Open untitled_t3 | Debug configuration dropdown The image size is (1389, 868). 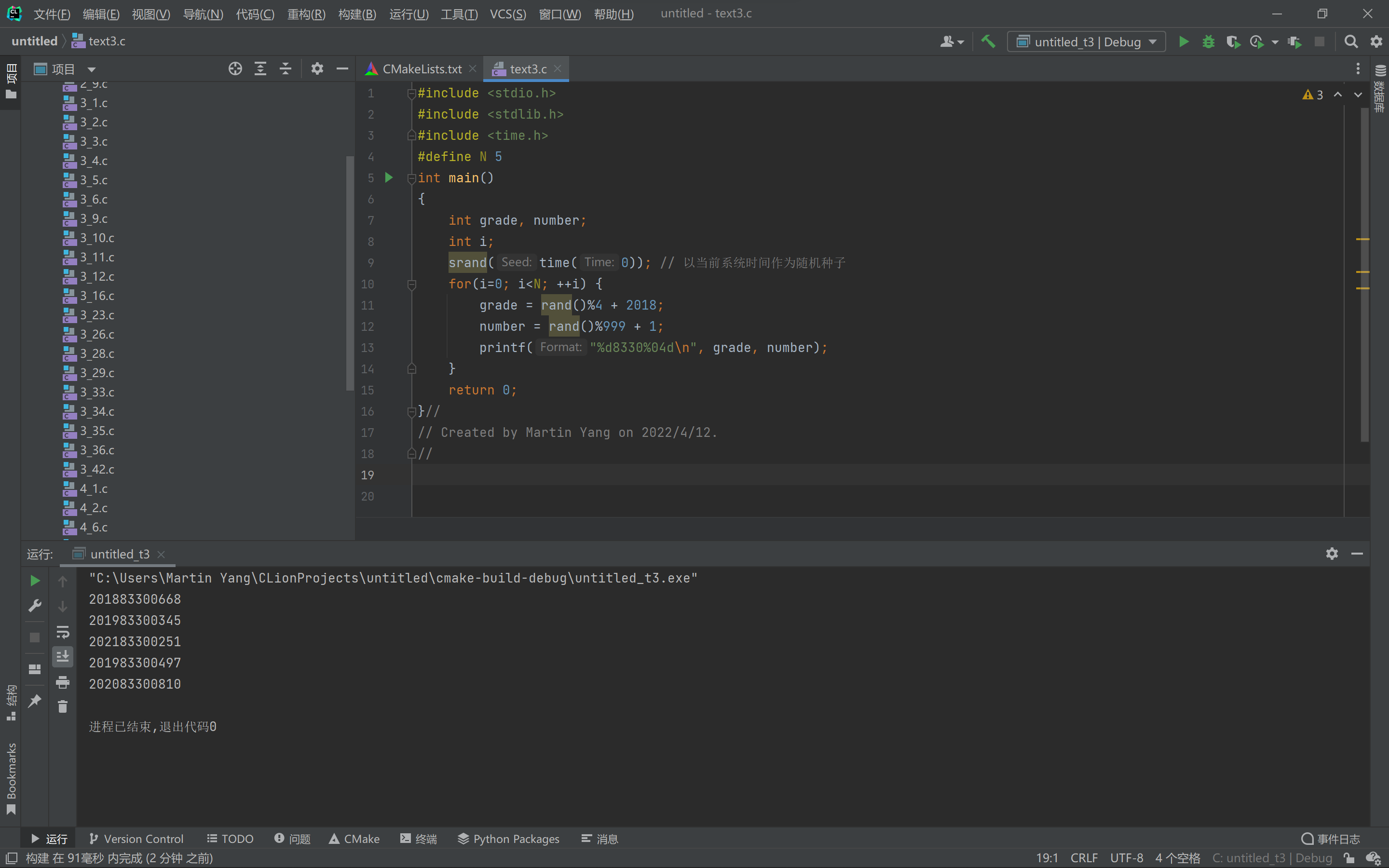[1086, 42]
